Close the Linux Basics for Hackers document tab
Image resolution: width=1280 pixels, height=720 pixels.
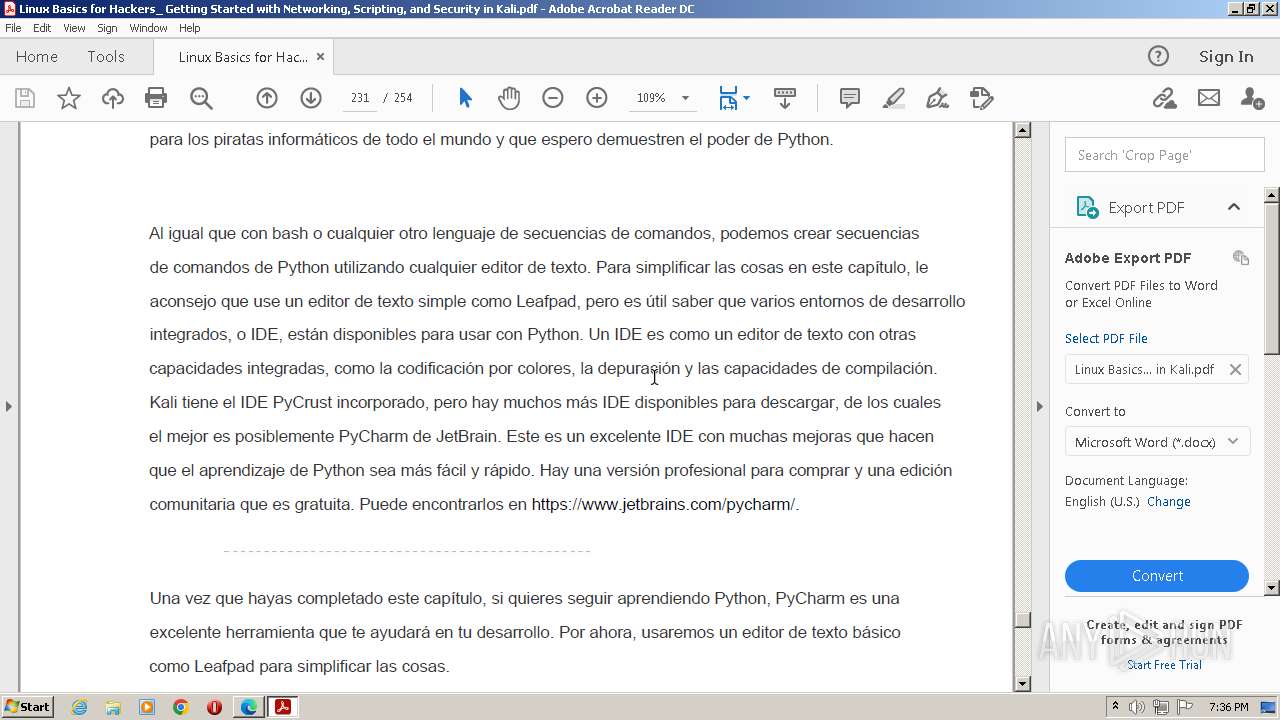[x=320, y=57]
